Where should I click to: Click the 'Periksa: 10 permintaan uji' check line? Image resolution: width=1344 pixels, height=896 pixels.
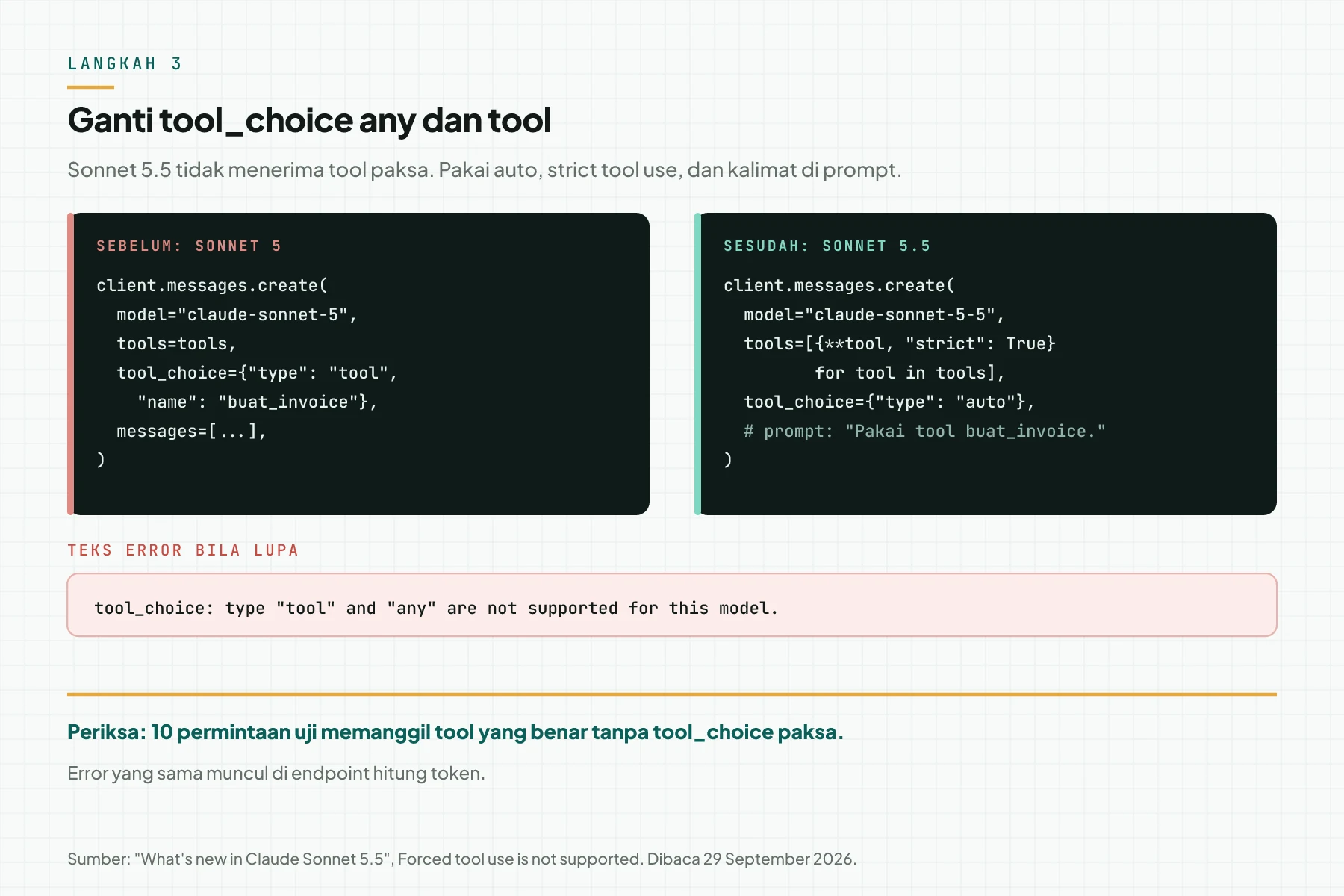(455, 732)
